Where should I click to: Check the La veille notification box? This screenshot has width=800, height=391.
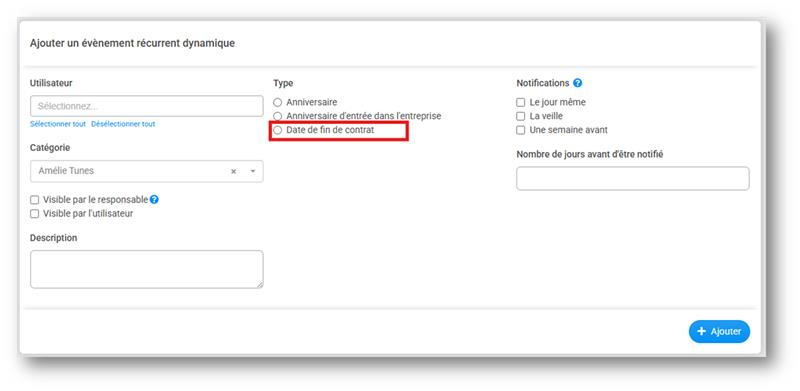[520, 116]
